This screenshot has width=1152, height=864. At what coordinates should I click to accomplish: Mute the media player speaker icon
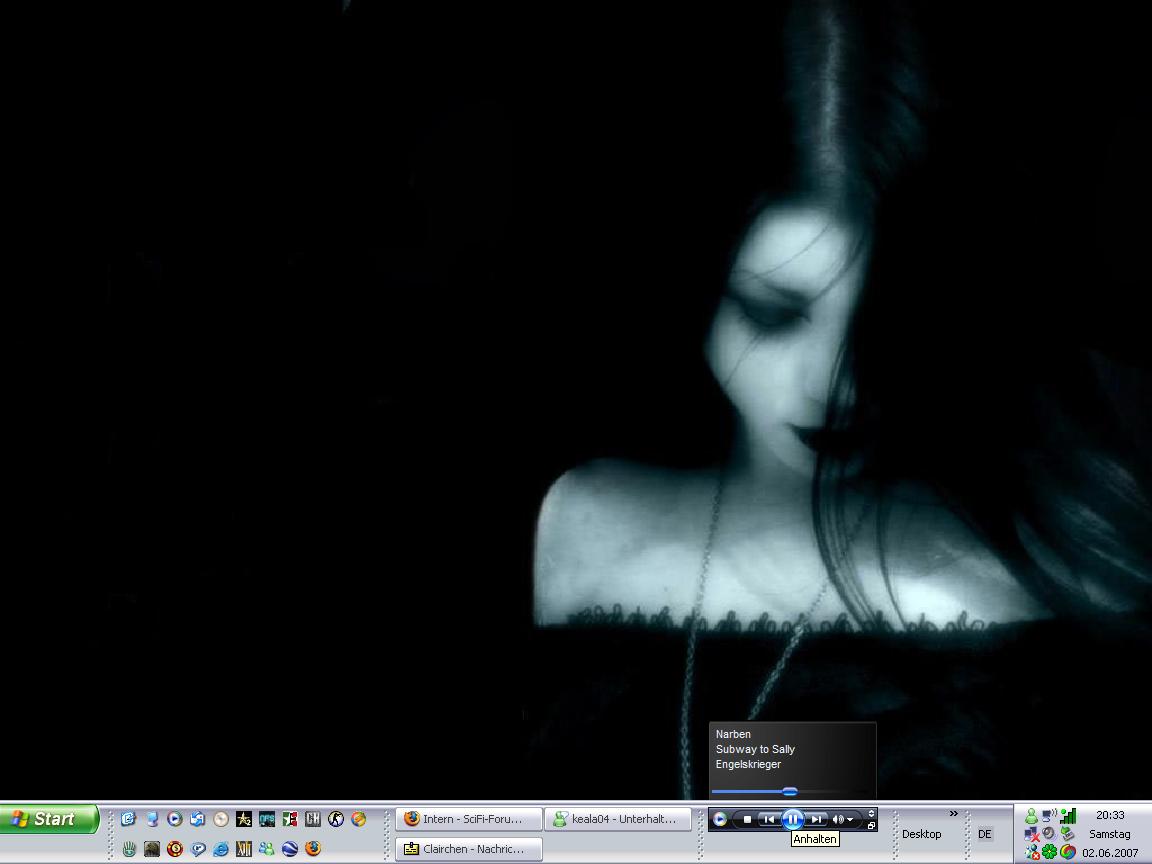click(x=838, y=819)
